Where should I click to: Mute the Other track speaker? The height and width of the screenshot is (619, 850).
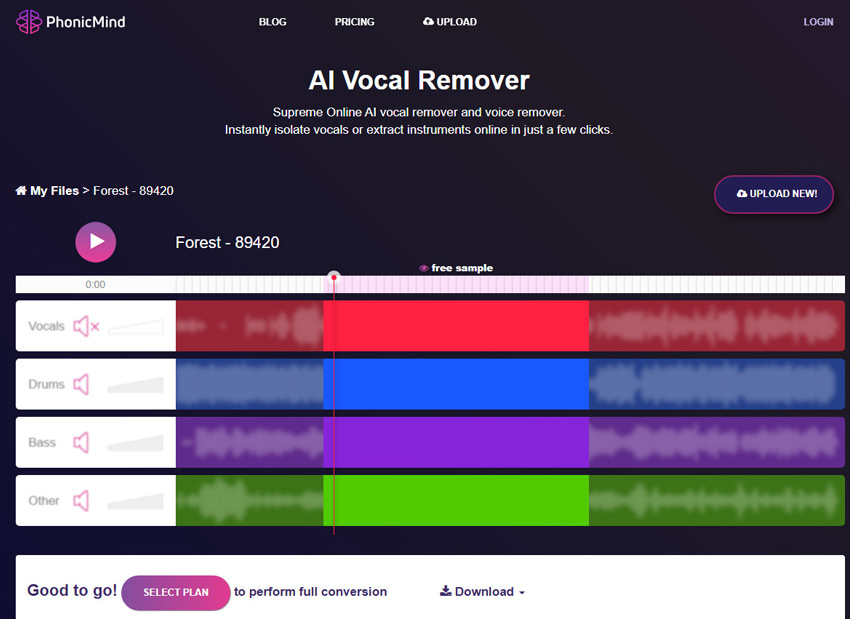click(x=81, y=501)
